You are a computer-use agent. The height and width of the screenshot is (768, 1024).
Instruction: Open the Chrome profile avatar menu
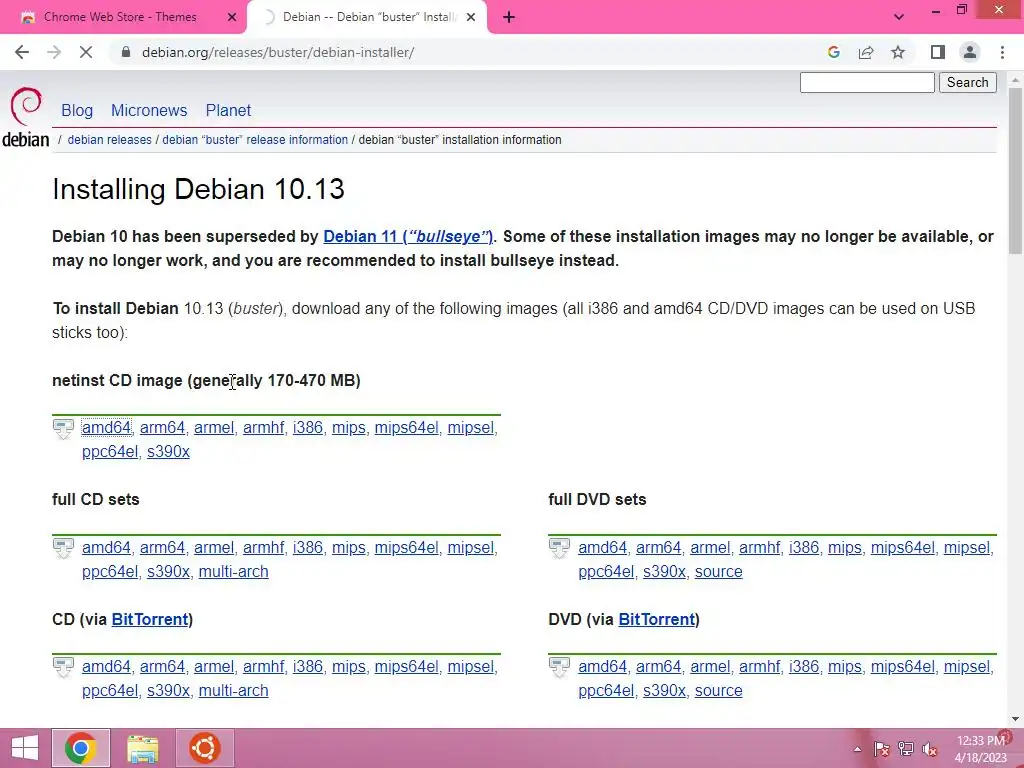click(x=970, y=52)
